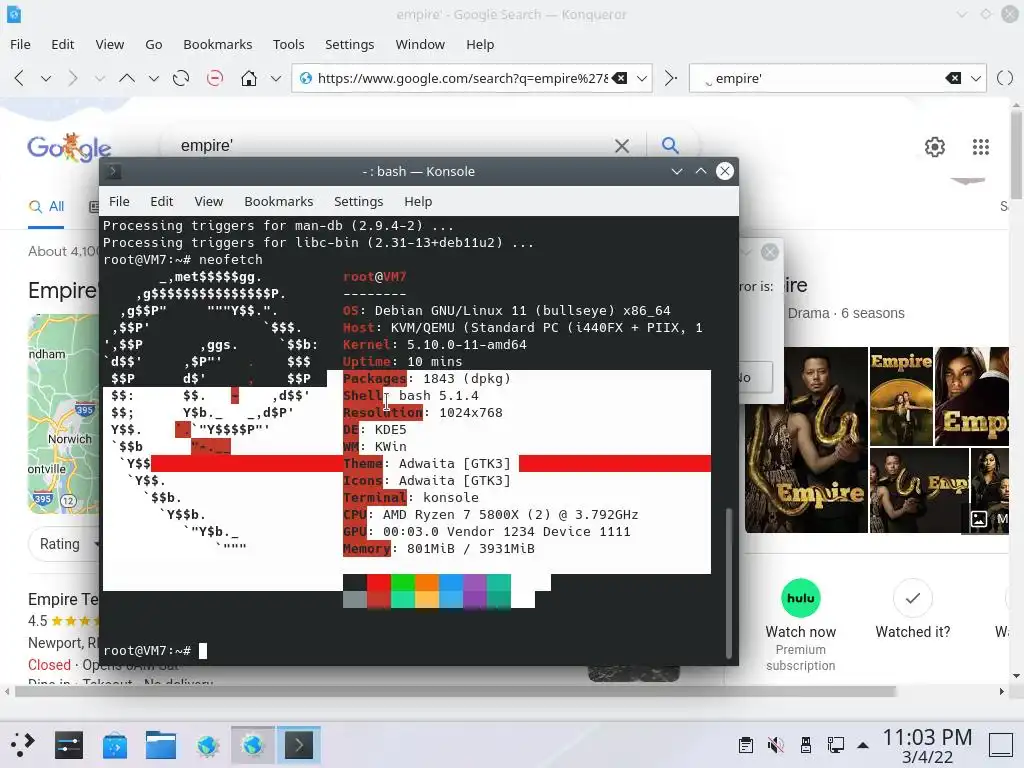Open Konsole Help menu
Image resolution: width=1024 pixels, height=768 pixels.
(x=418, y=202)
